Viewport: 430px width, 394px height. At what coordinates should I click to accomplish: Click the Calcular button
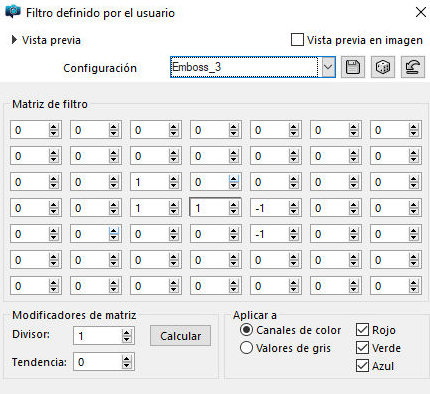[180, 336]
